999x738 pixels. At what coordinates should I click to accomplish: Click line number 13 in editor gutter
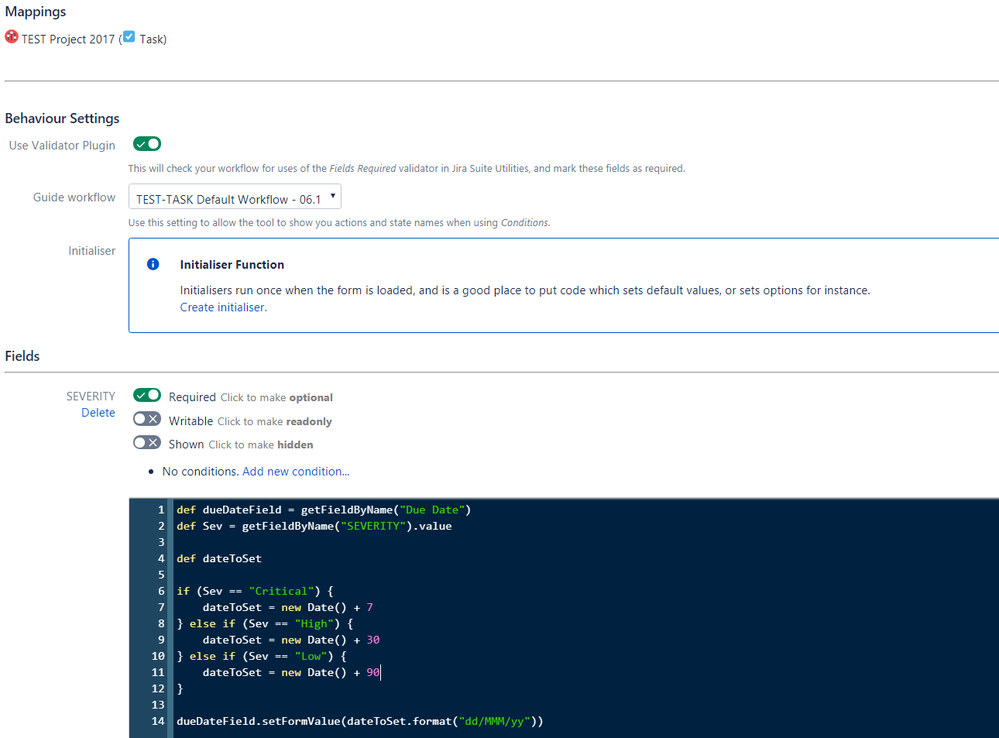158,705
